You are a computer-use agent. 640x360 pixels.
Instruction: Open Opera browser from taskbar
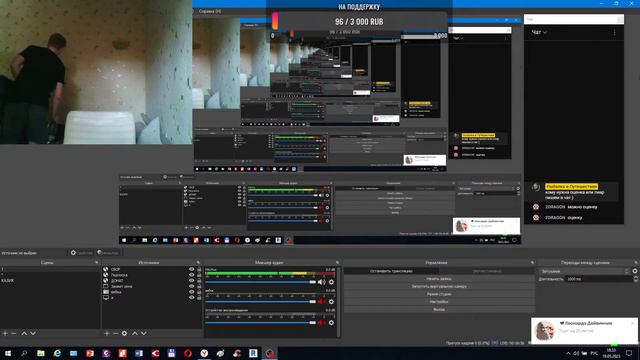pos(188,353)
